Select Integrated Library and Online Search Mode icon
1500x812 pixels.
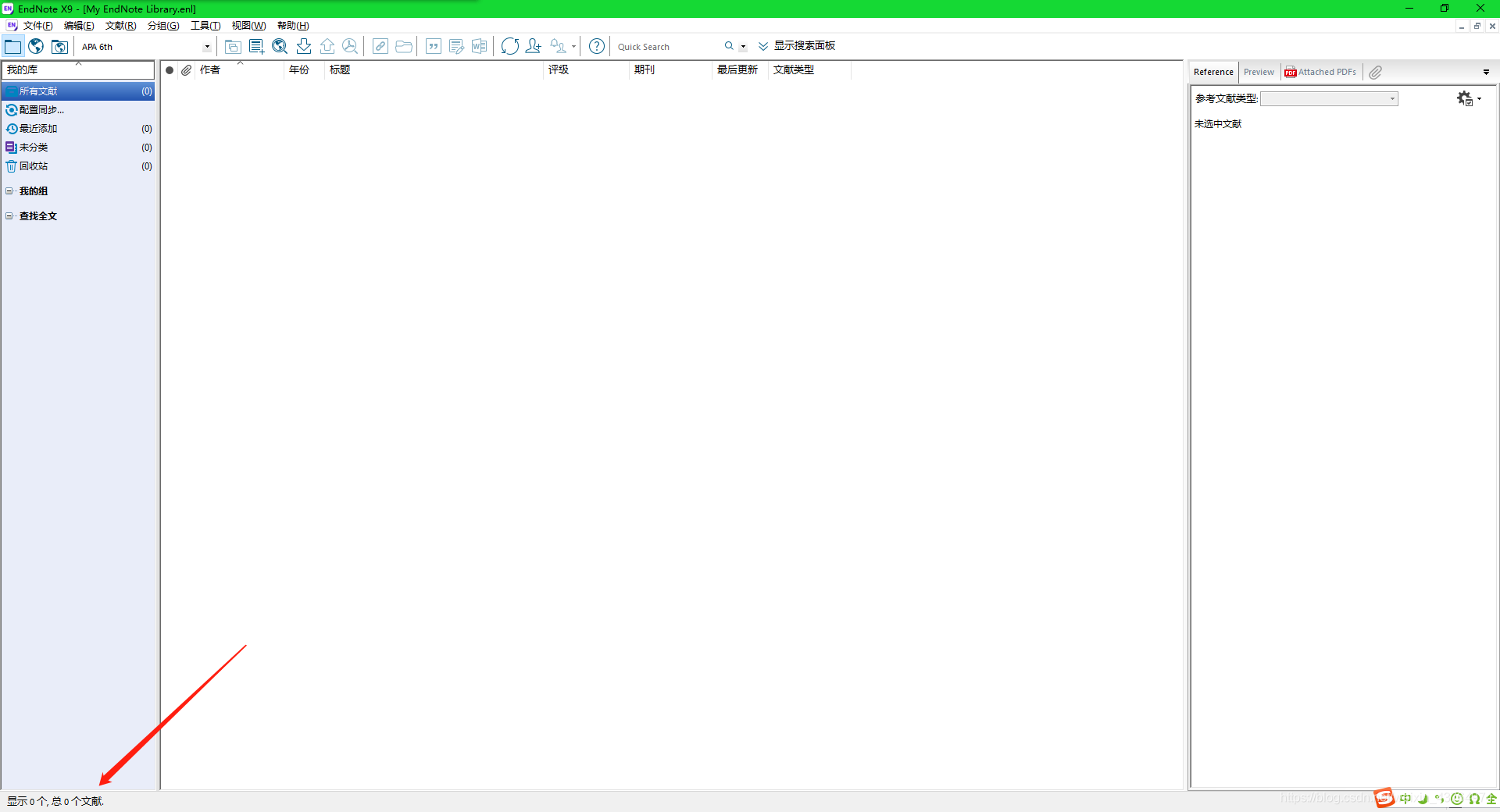coord(59,47)
